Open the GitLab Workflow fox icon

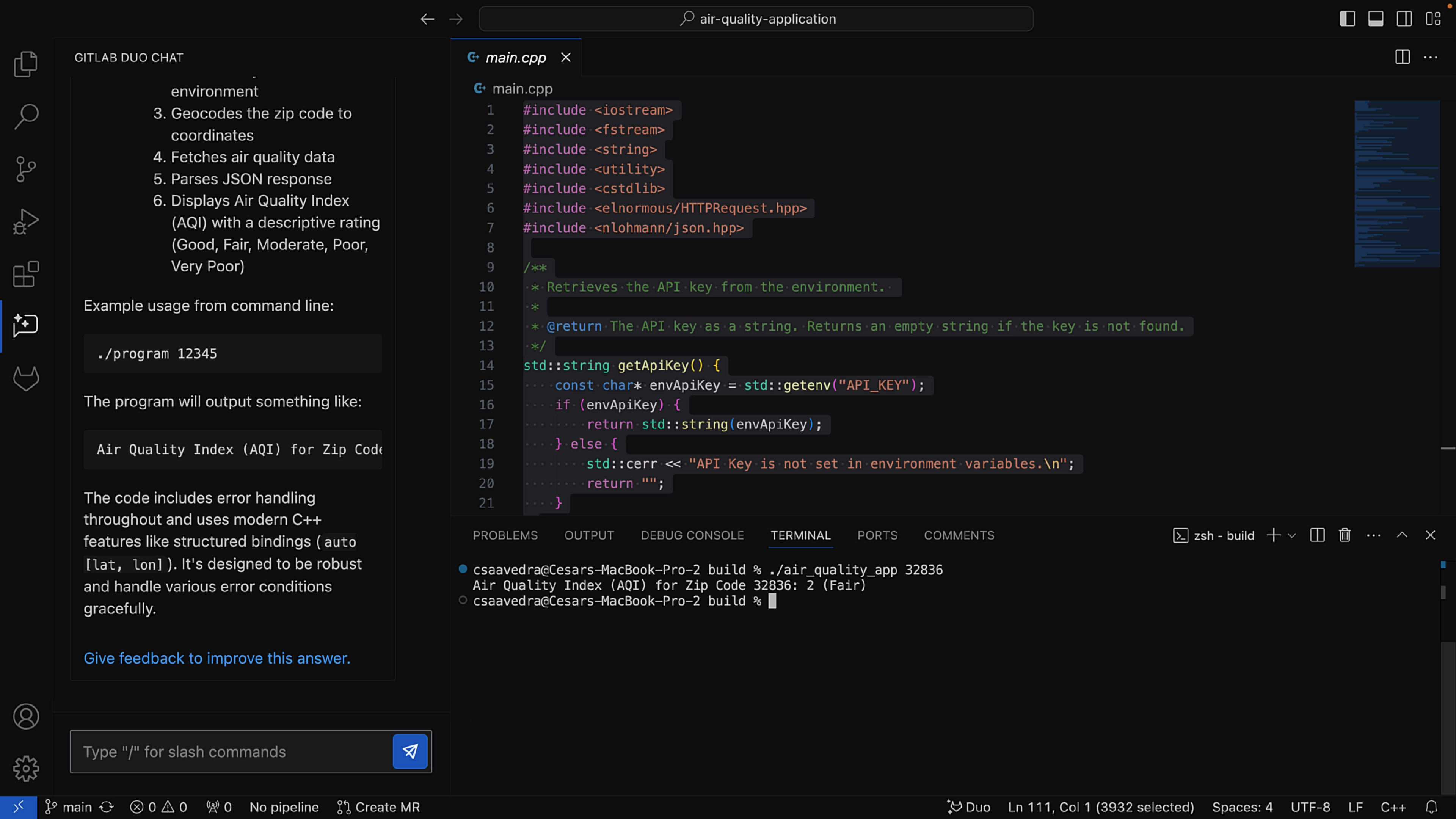tap(25, 378)
